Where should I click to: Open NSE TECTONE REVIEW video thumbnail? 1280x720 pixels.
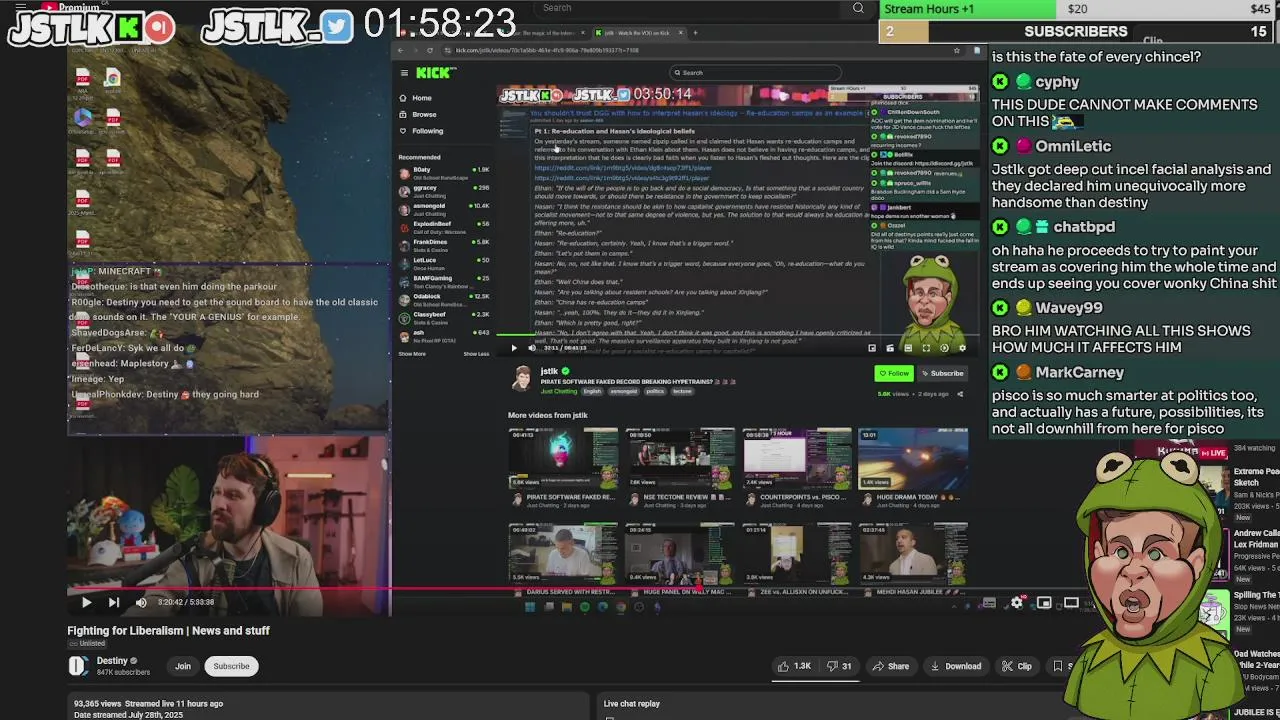click(680, 458)
